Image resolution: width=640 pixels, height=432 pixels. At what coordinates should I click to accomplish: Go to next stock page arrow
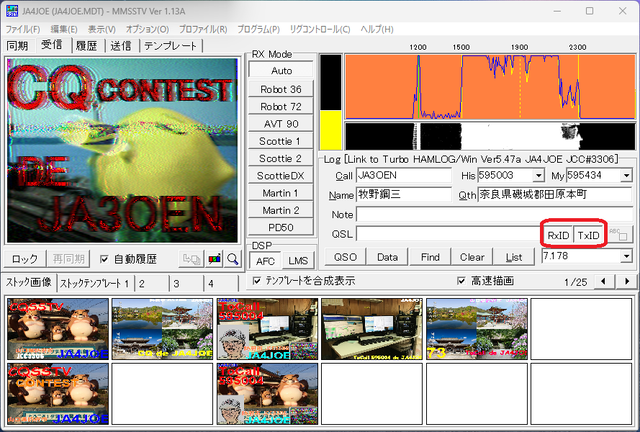[627, 281]
